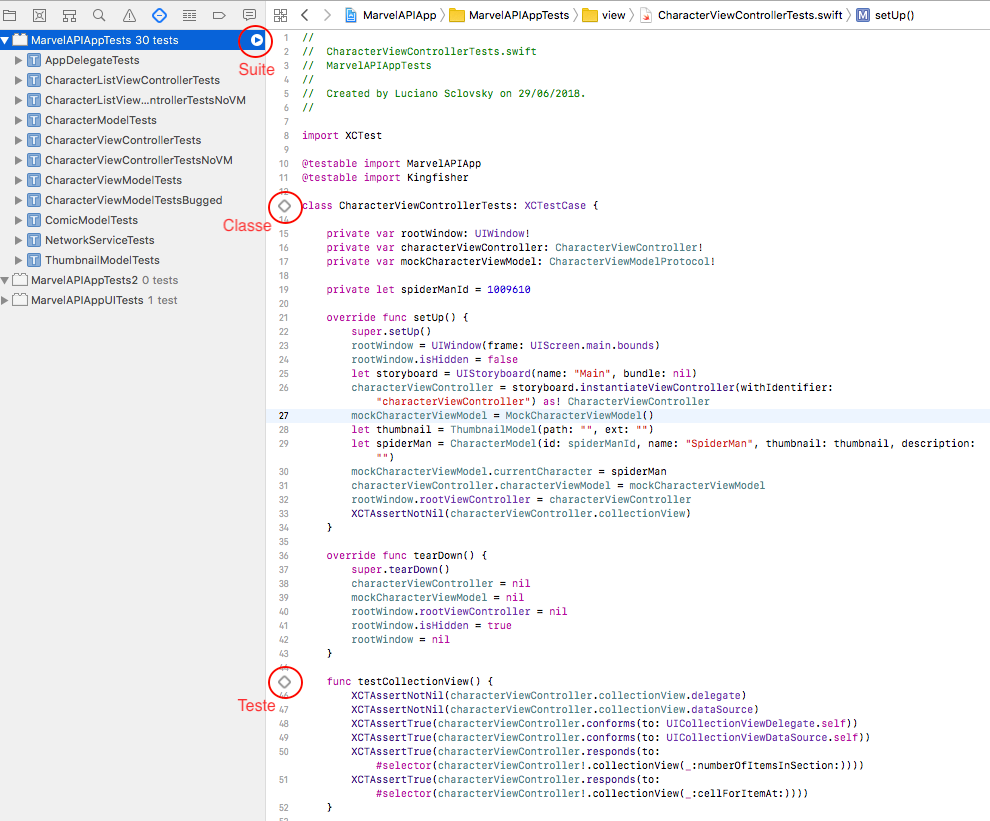Click the NetworkServiceTests class icon
Screen dimensions: 990x821
(x=34, y=241)
